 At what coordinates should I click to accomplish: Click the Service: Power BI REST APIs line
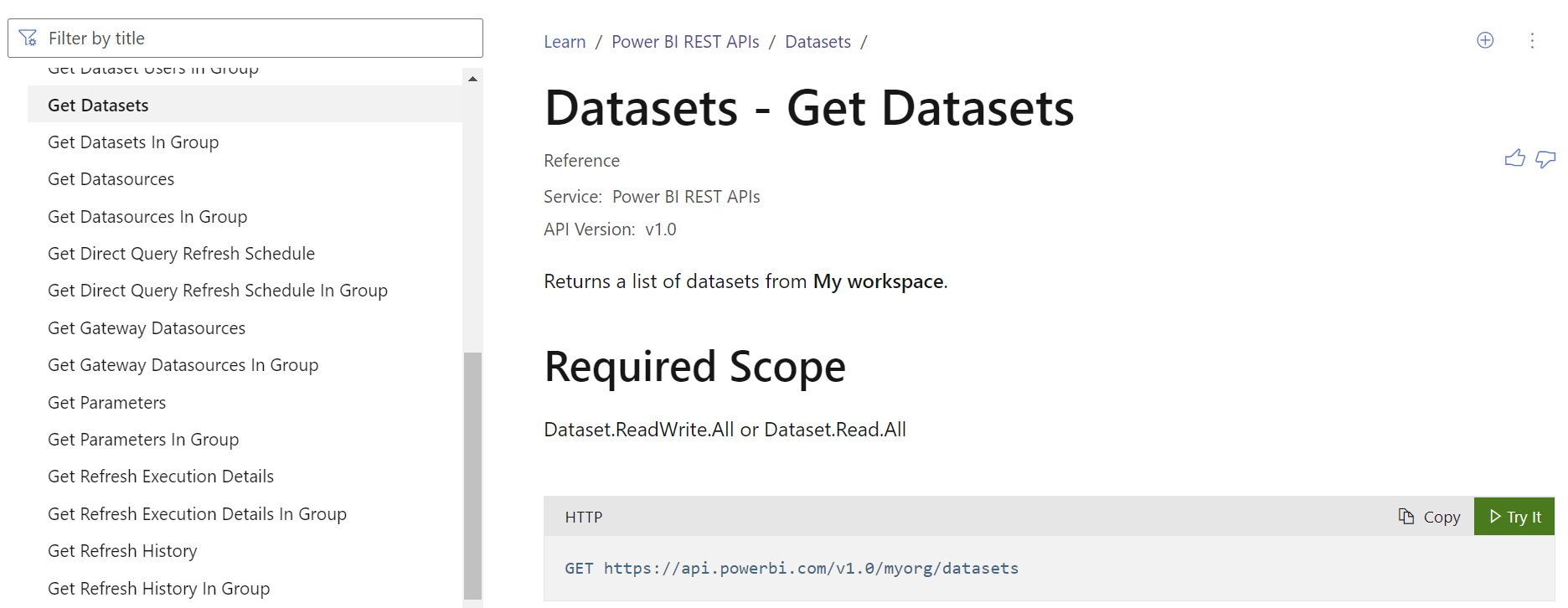(x=652, y=197)
